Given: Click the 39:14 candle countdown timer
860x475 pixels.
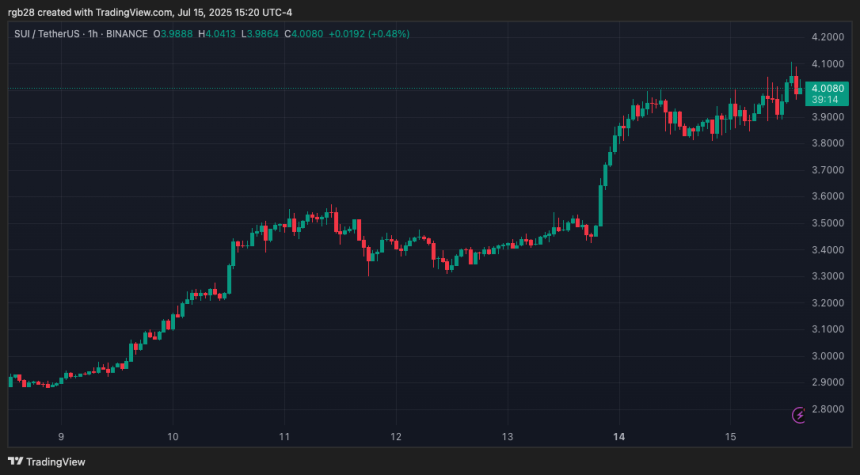Looking at the screenshot, I should coord(828,100).
